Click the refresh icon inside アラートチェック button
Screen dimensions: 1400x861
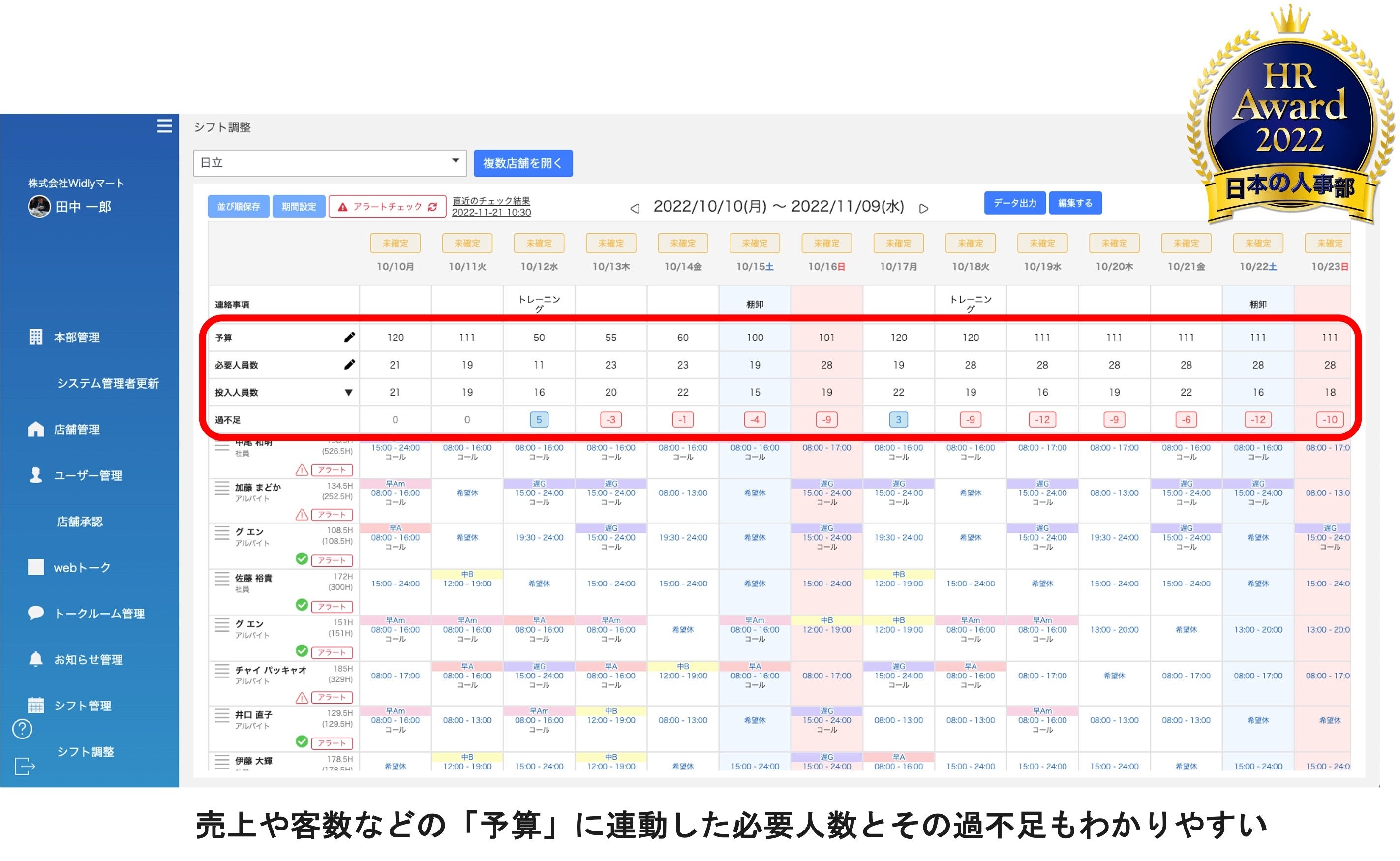tap(431, 207)
